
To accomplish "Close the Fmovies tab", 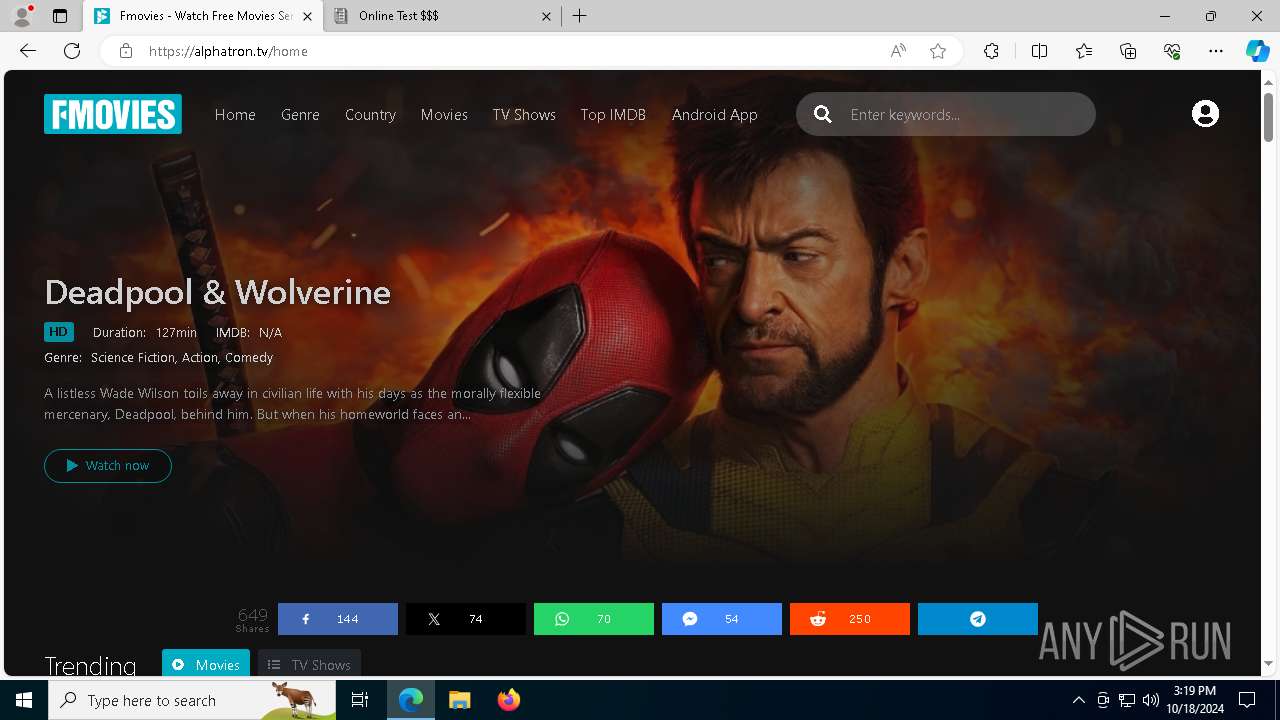I will coord(307,16).
